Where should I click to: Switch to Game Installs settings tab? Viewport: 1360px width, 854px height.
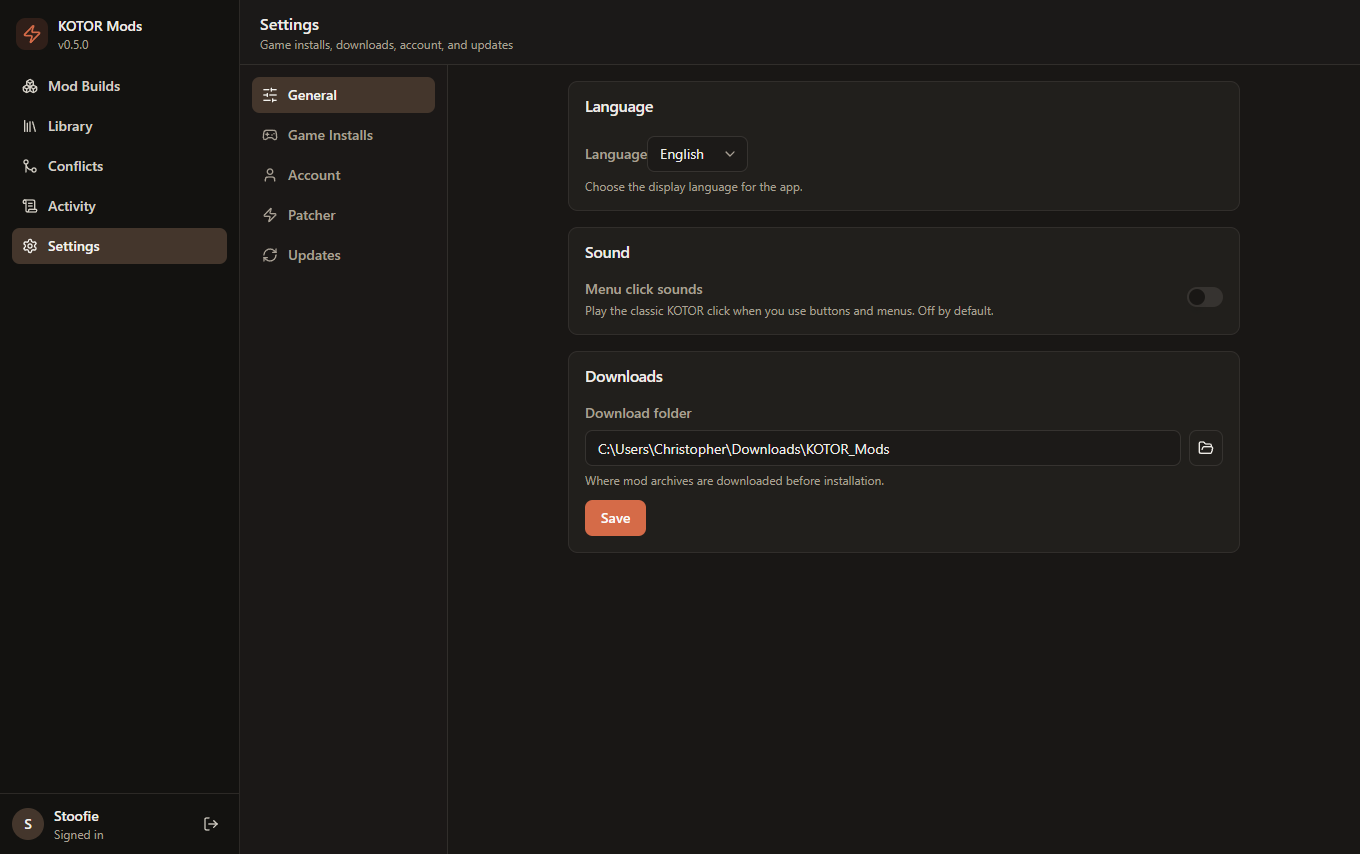pos(343,135)
